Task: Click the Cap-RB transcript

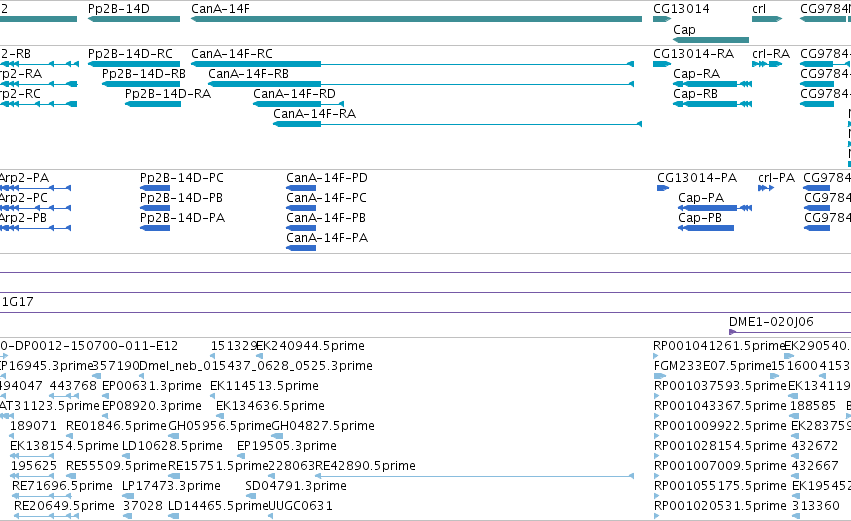Action: [713, 104]
